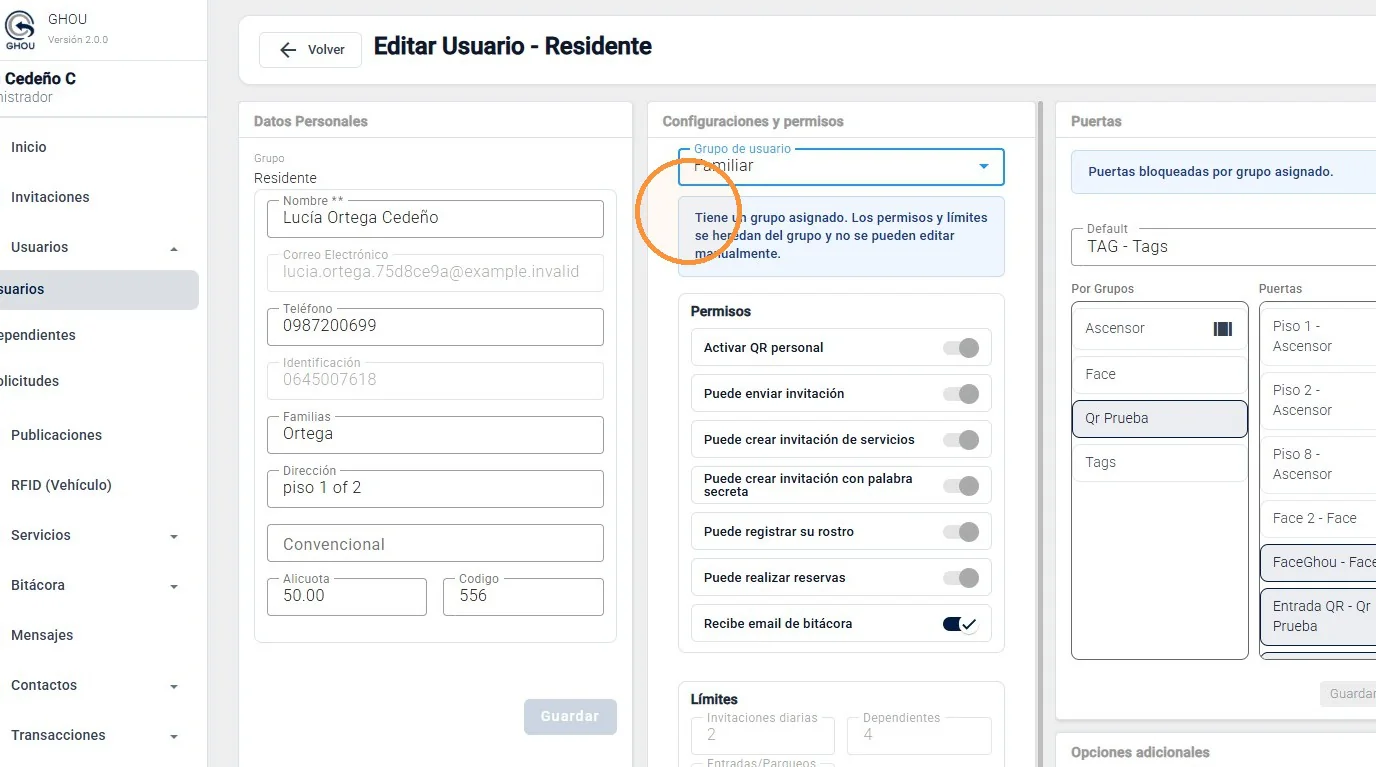
Task: Select the Face 2 - Face door
Action: pos(1318,518)
